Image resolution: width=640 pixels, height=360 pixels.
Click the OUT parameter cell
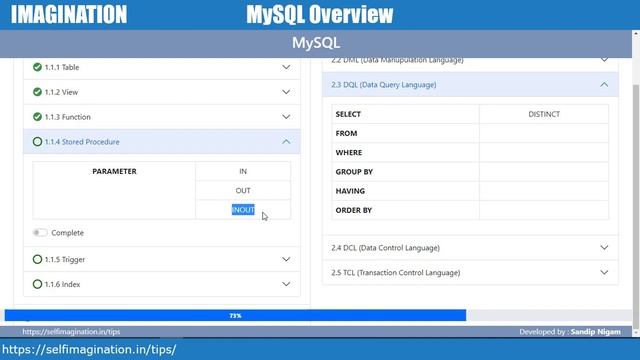click(243, 191)
